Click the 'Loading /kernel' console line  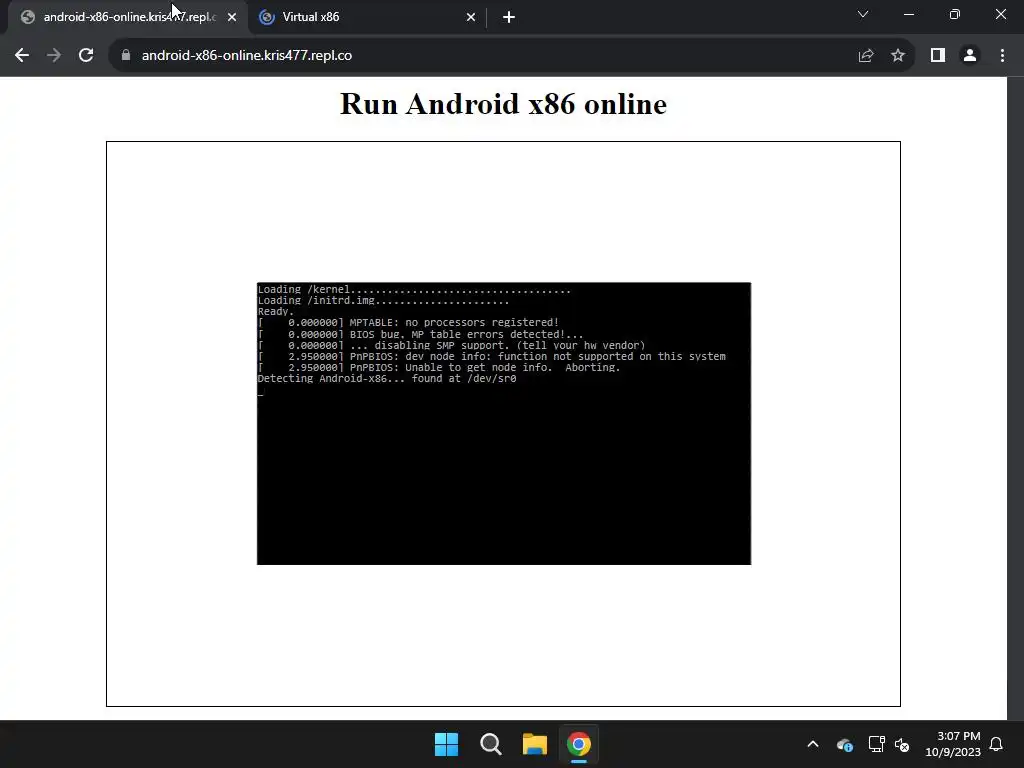[x=414, y=289]
